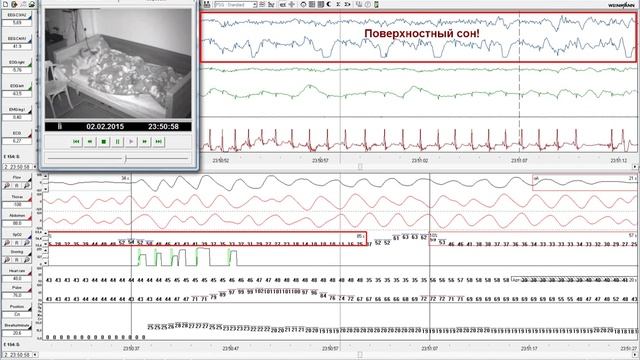Click the Position value field

point(17,314)
